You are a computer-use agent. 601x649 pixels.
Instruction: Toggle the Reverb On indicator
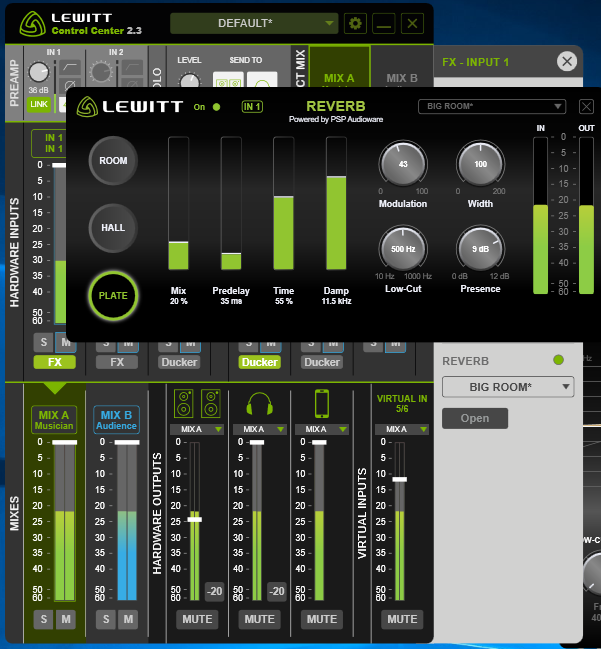(216, 107)
